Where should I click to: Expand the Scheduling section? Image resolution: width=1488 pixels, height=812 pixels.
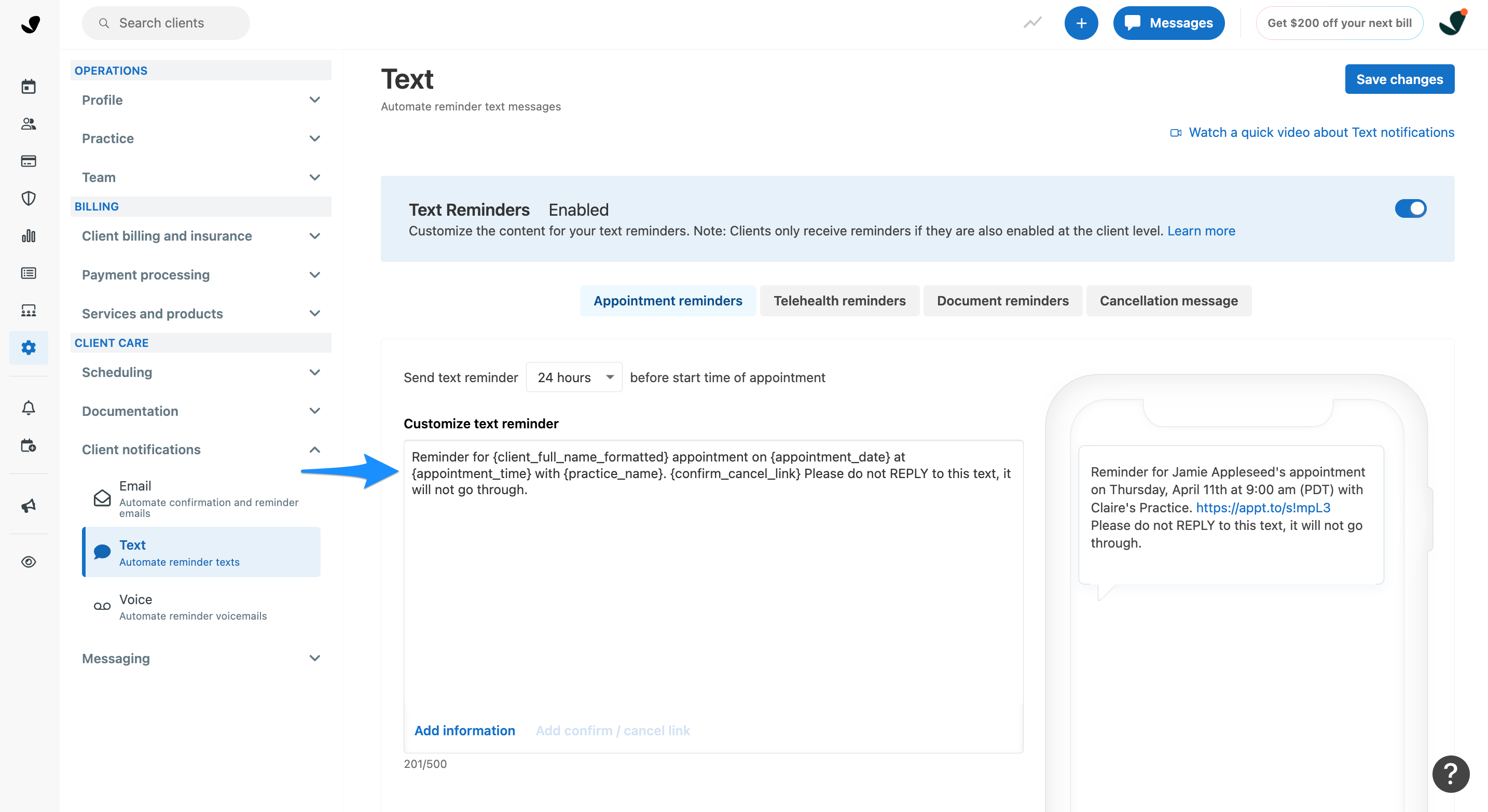200,372
